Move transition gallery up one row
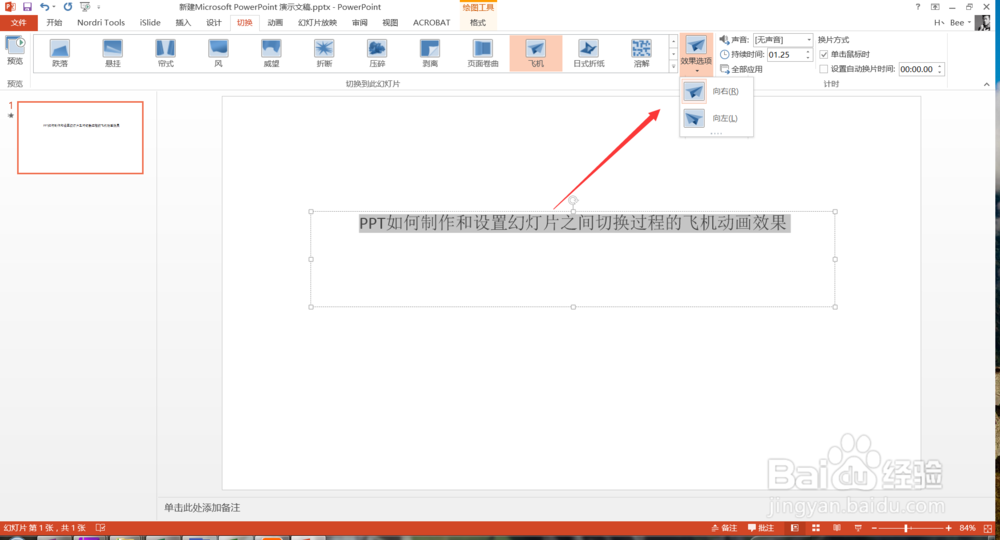The height and width of the screenshot is (540, 1000). point(673,41)
